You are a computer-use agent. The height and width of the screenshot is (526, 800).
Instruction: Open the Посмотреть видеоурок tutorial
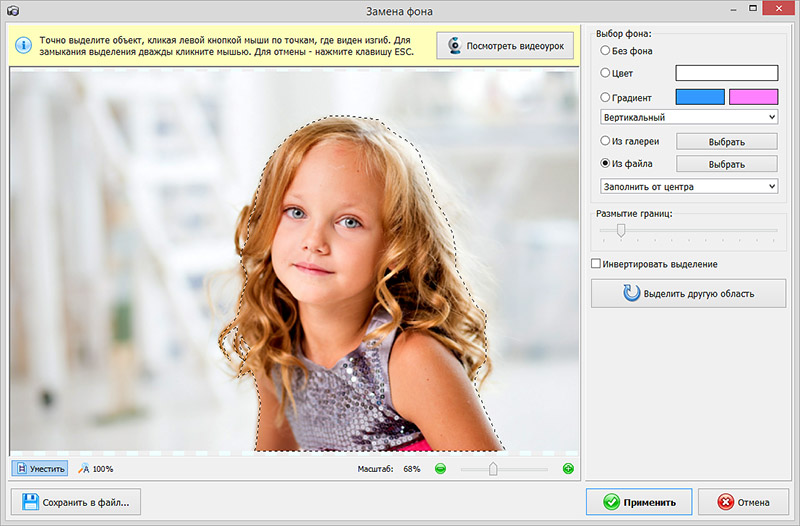(505, 45)
